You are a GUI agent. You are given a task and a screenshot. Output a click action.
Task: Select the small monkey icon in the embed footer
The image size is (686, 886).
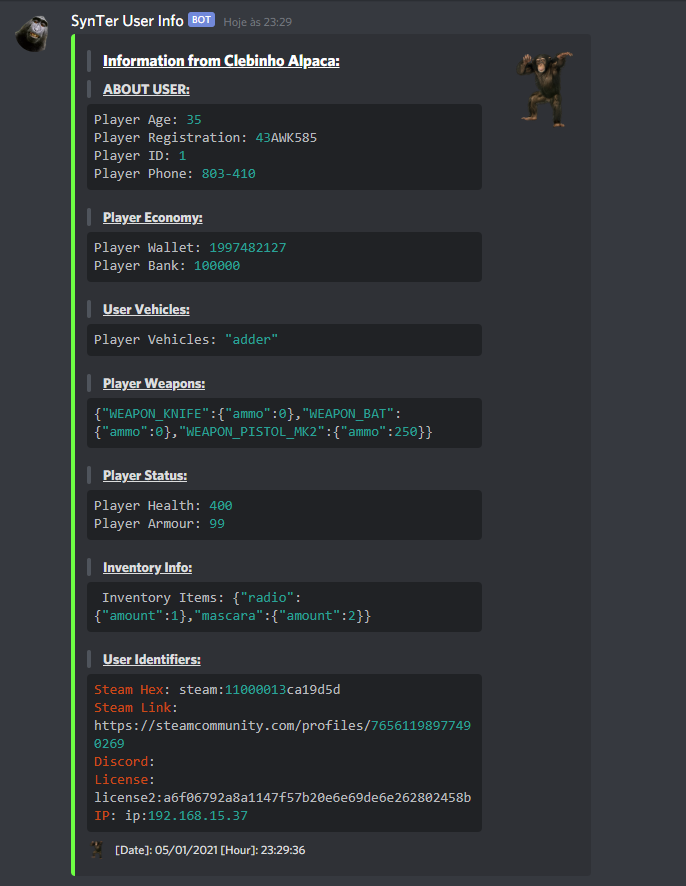(97, 849)
